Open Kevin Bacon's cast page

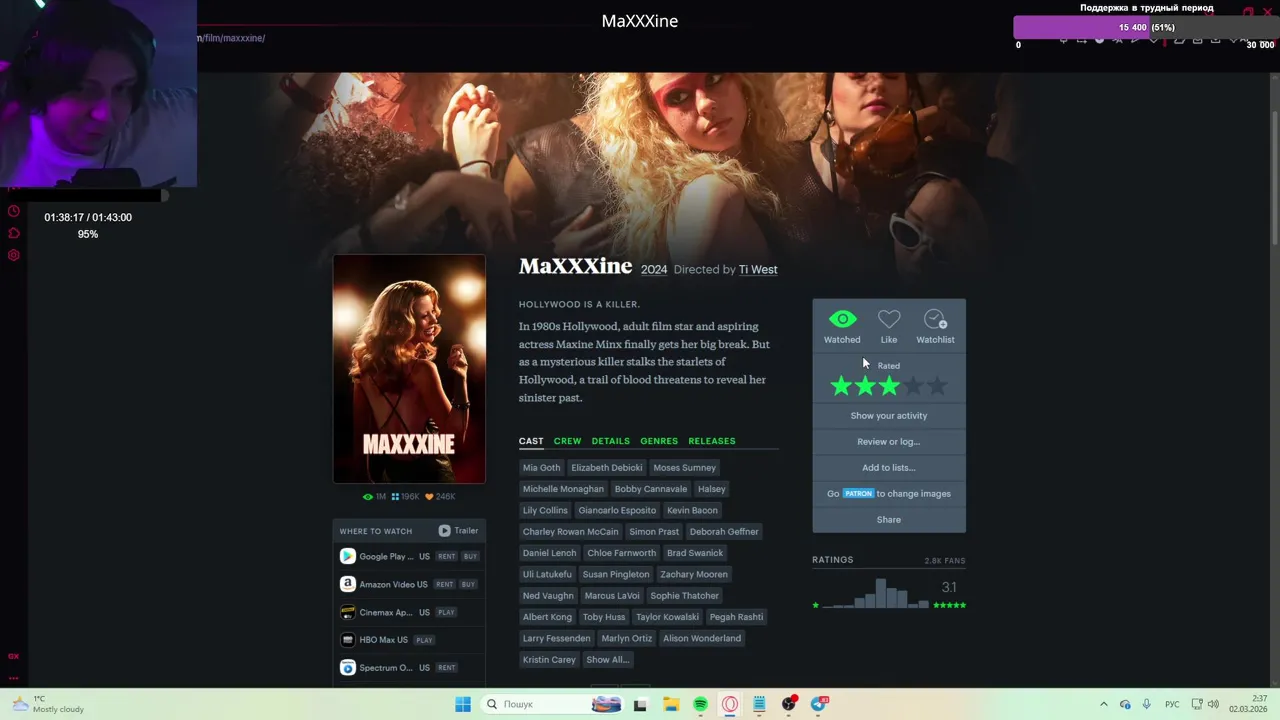tap(692, 511)
